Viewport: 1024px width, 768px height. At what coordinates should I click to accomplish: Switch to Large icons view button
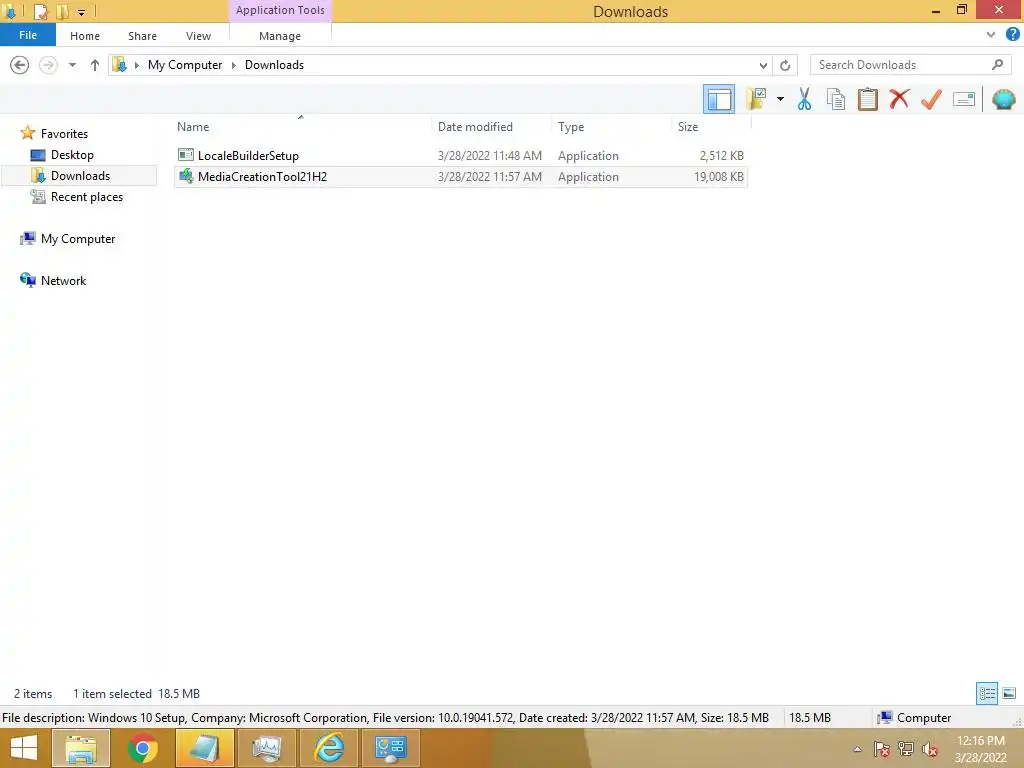1009,693
